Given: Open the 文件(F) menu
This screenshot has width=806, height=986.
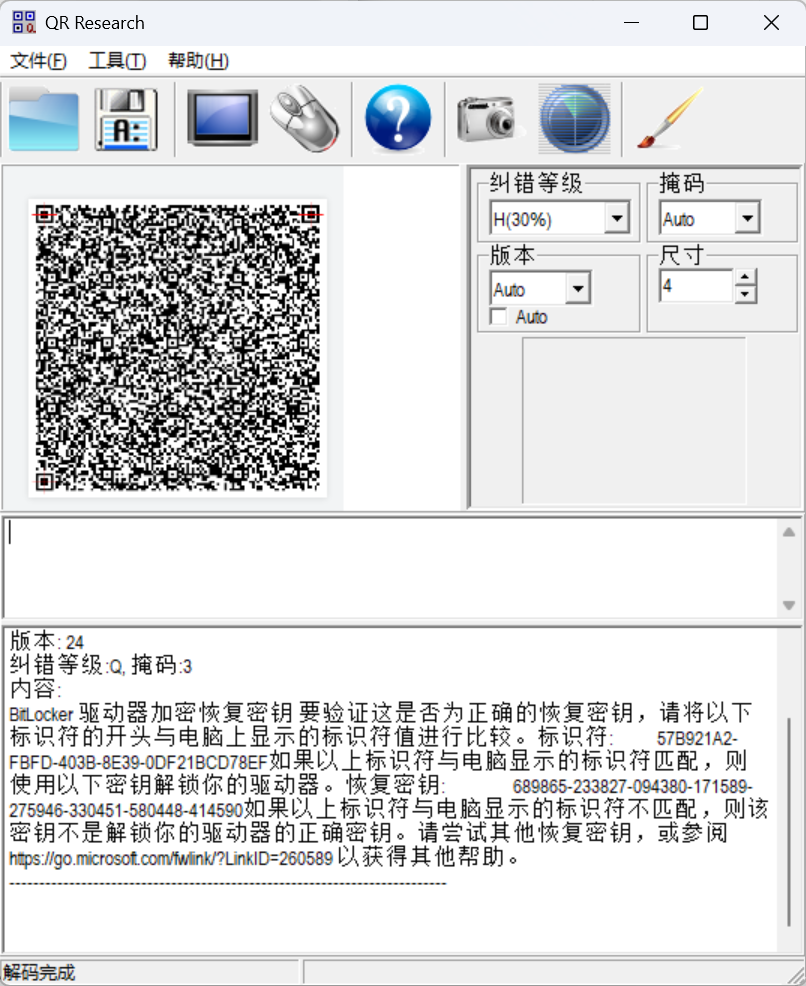Looking at the screenshot, I should (x=38, y=61).
